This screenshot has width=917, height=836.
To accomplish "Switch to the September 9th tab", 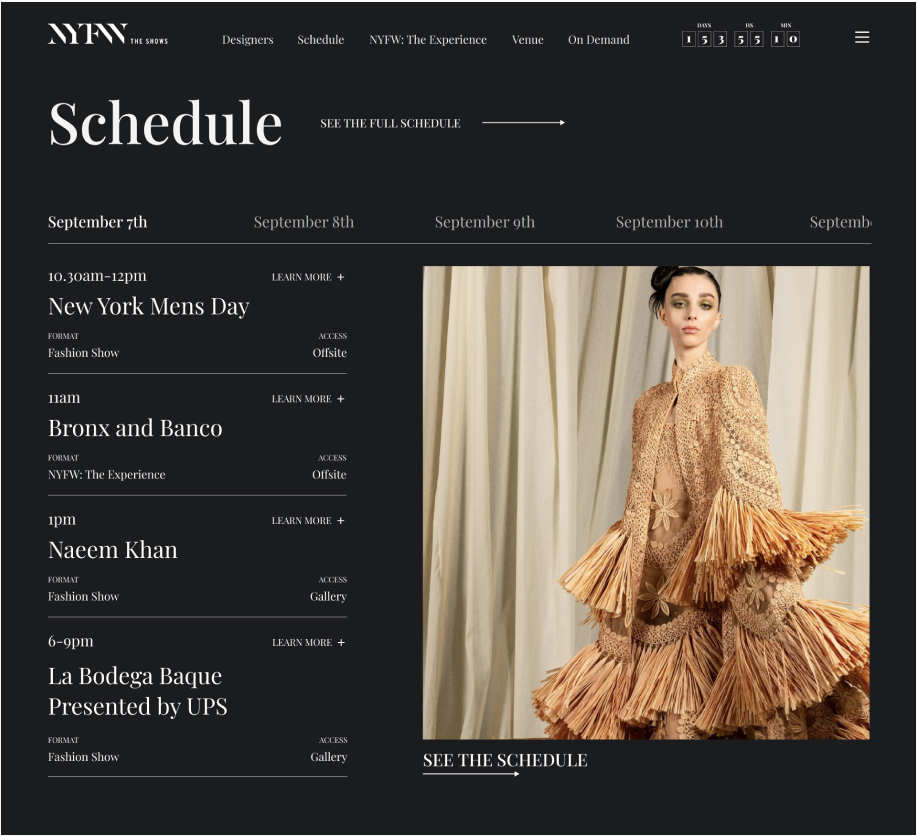I will 484,222.
